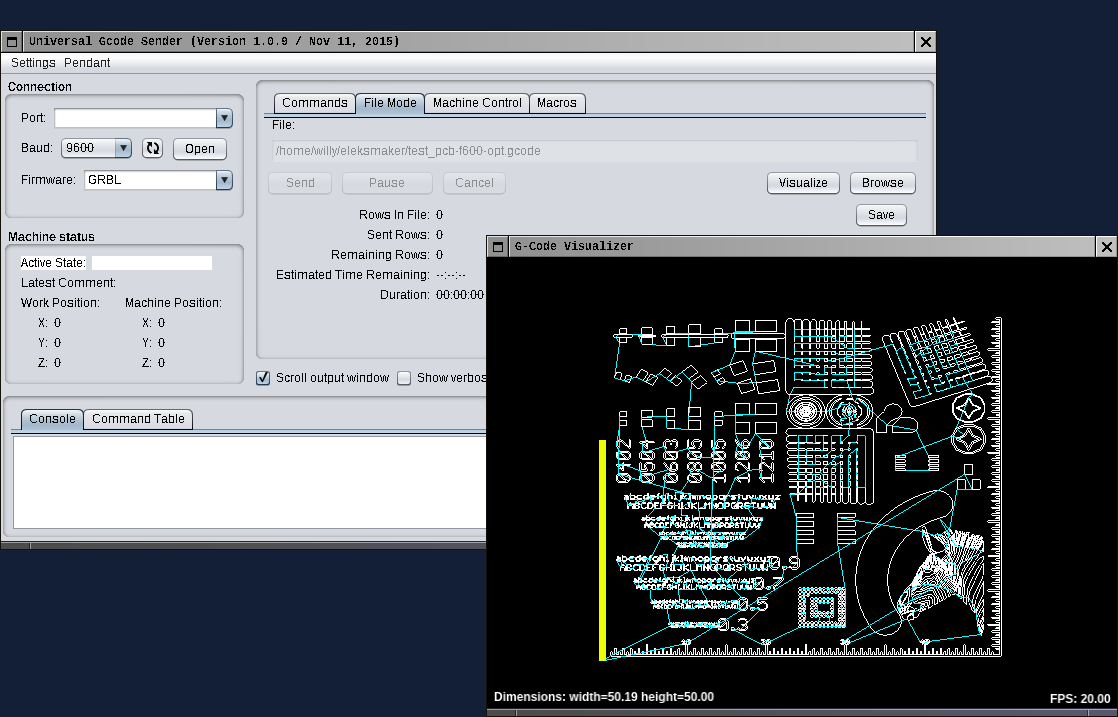The height and width of the screenshot is (717, 1118).
Task: Click inside the Console output area
Action: pyautogui.click(x=250, y=482)
